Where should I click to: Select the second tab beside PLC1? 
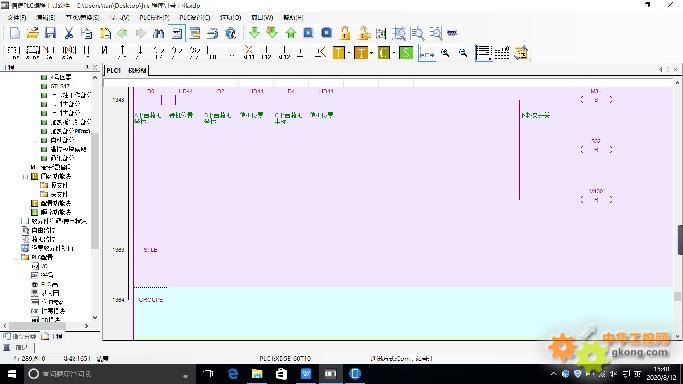(137, 70)
